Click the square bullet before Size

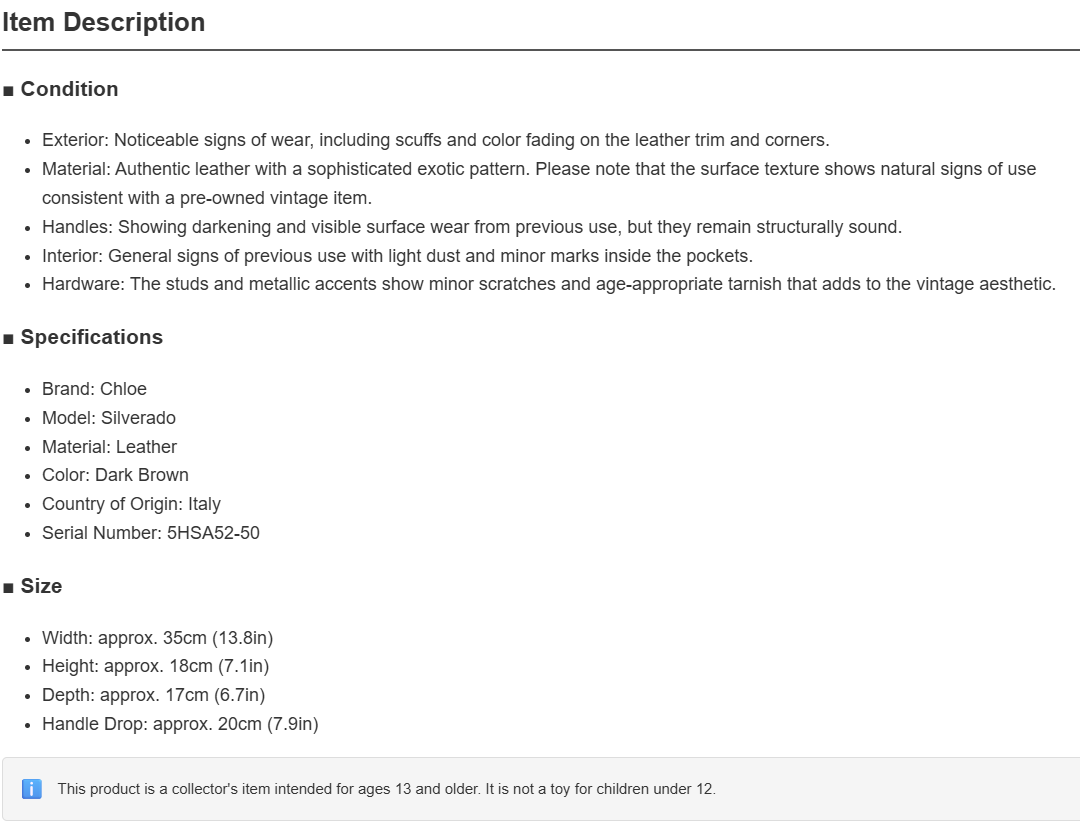coord(8,588)
